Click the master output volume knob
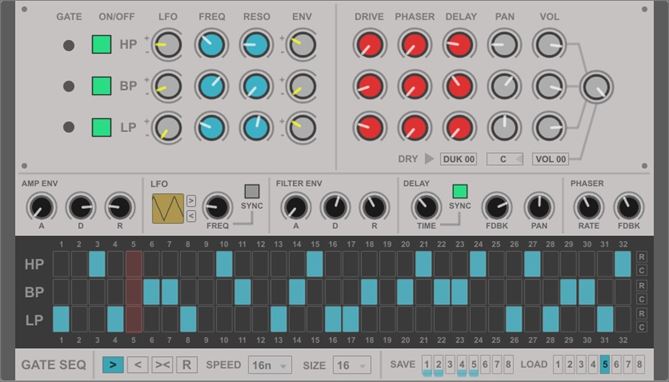The height and width of the screenshot is (382, 669). pos(596,87)
